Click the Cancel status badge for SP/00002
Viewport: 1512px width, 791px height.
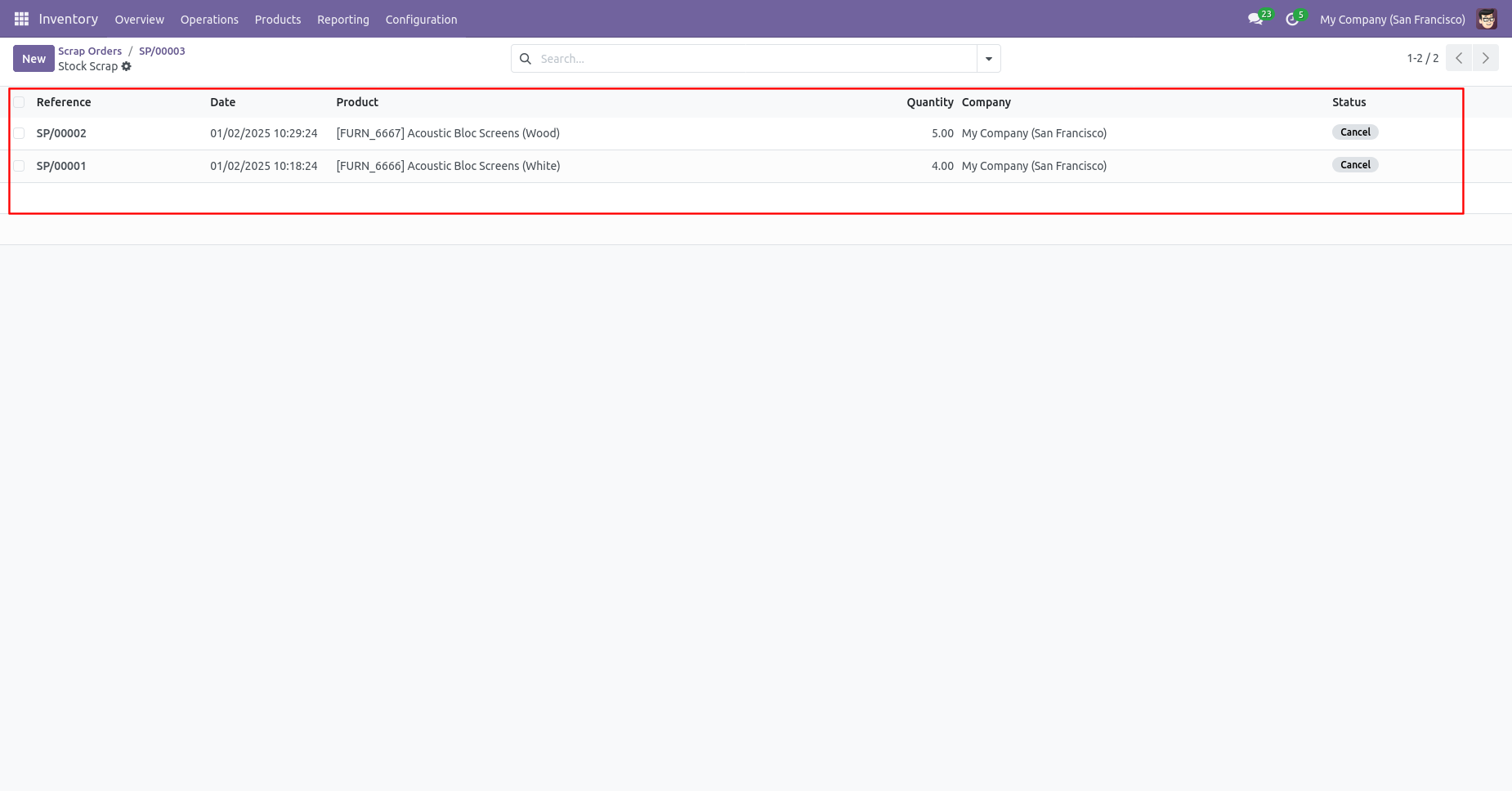1355,132
